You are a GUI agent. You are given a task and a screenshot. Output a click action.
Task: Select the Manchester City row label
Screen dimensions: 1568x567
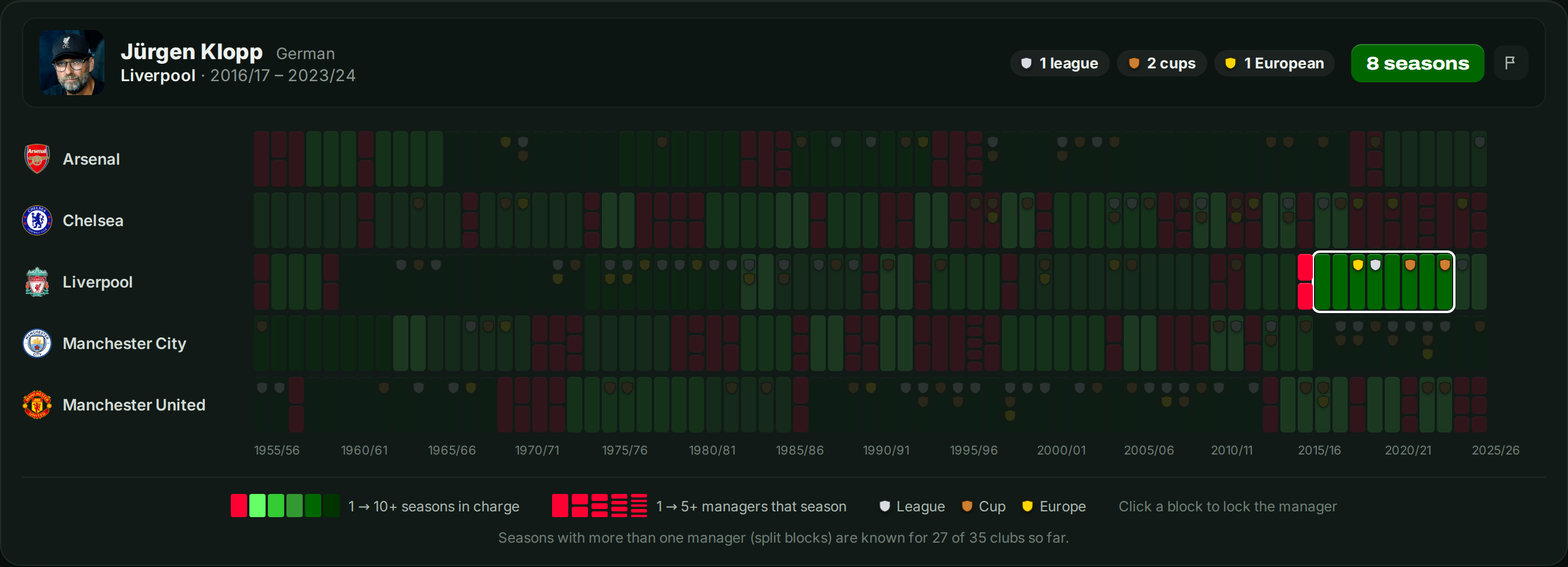(124, 344)
